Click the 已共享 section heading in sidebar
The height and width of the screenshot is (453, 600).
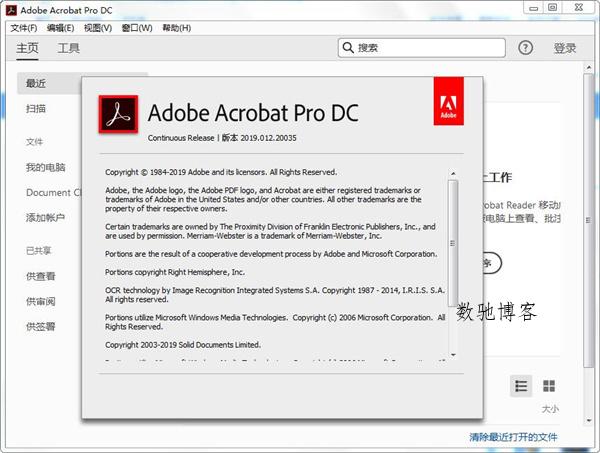coord(39,251)
